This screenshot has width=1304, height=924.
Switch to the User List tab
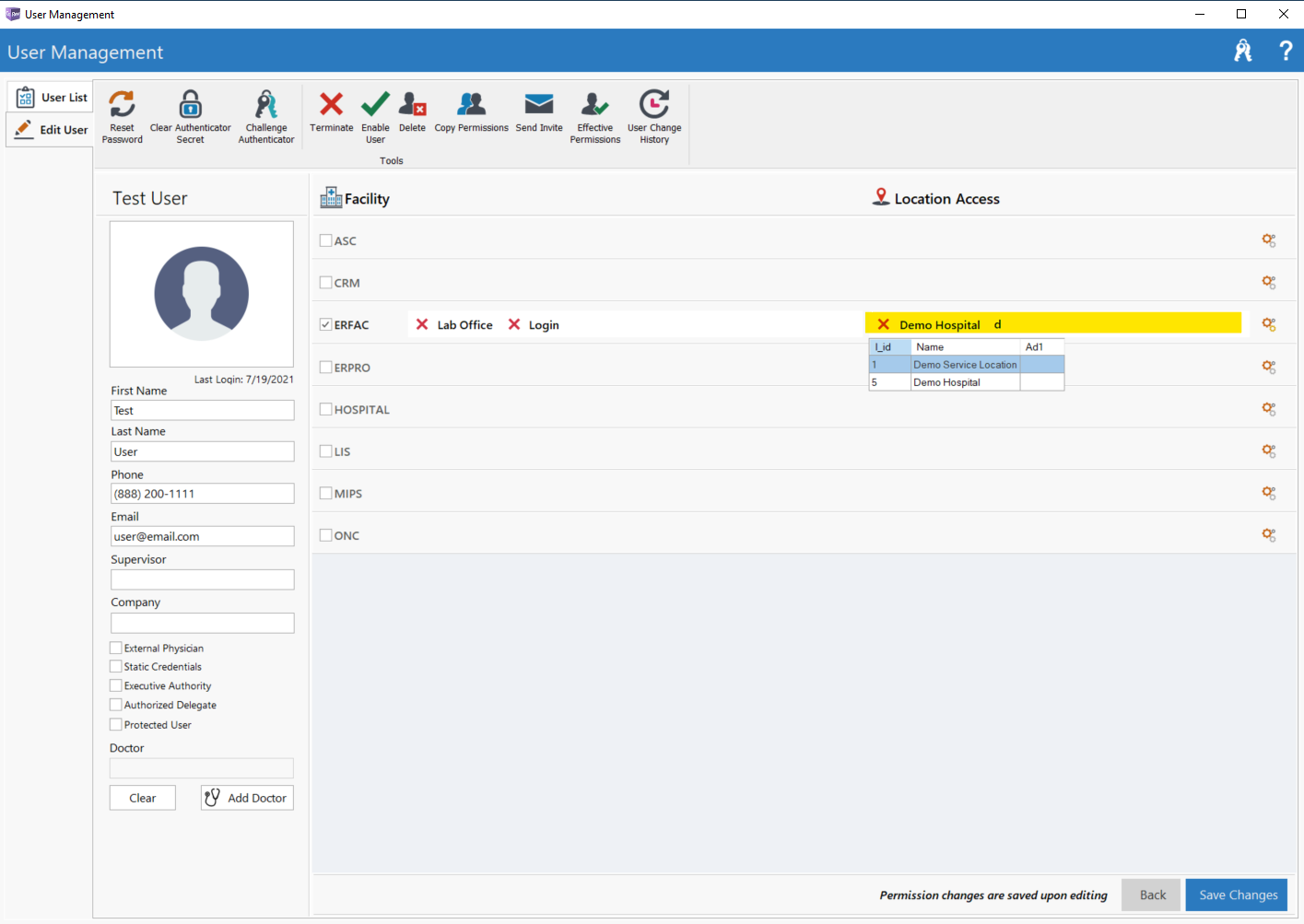pyautogui.click(x=52, y=98)
